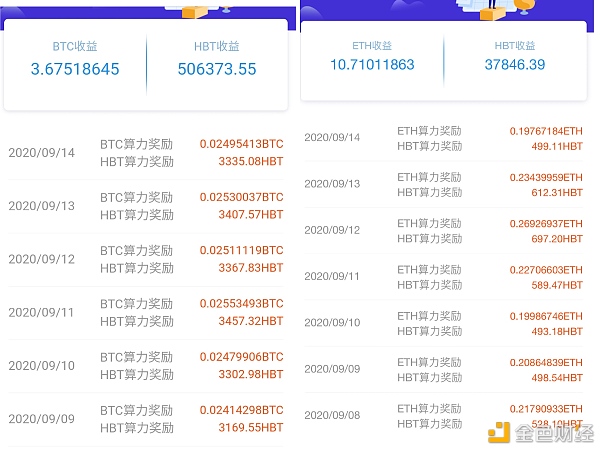Click date 2020/09/12 in the ETH list
The width and height of the screenshot is (600, 449).
tap(332, 230)
